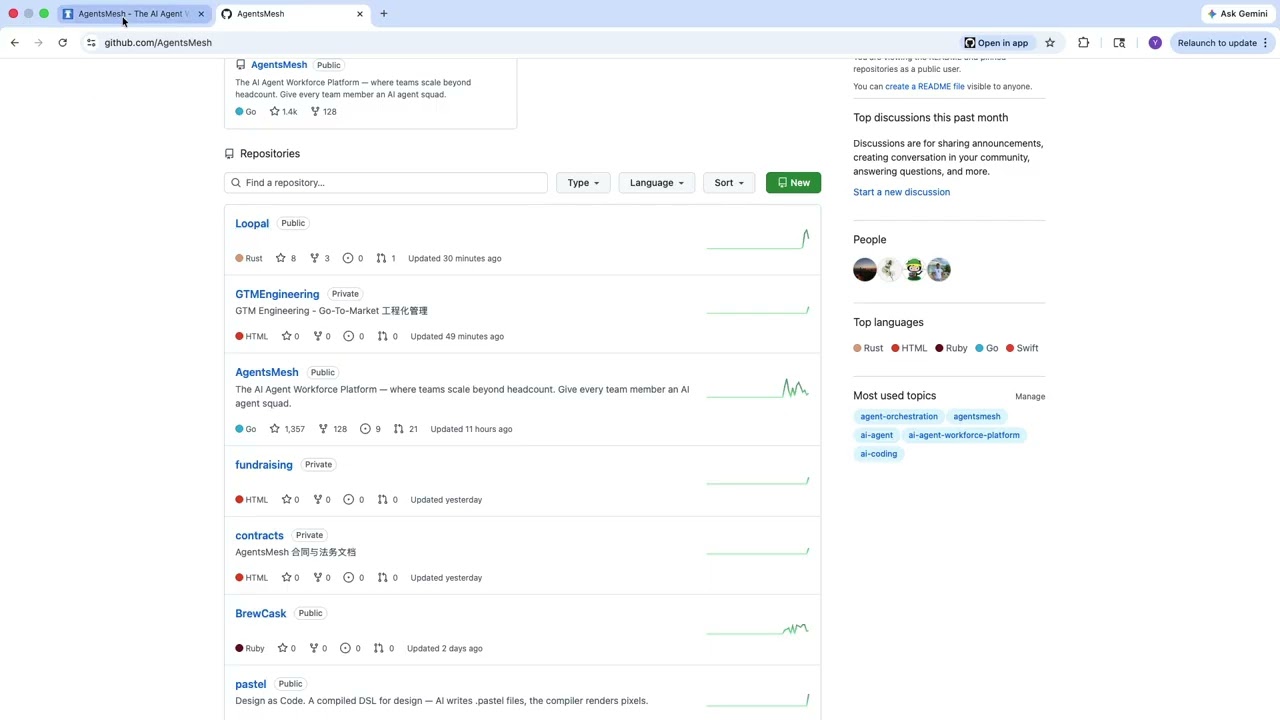Click the New repository button
This screenshot has height=720, width=1280.
[x=794, y=183]
